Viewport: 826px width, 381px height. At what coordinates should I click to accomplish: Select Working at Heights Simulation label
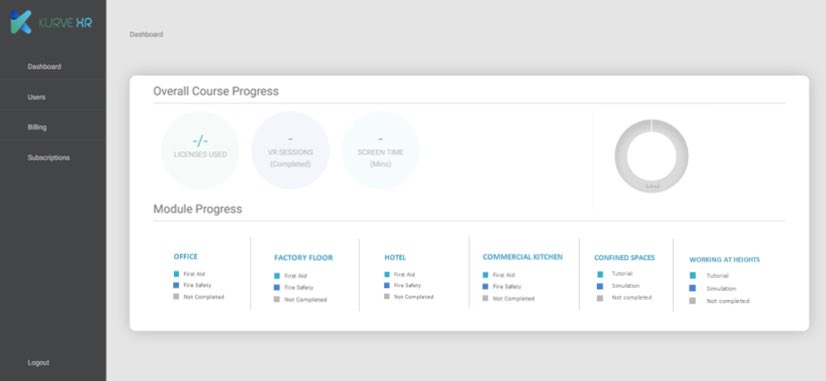pyautogui.click(x=722, y=288)
